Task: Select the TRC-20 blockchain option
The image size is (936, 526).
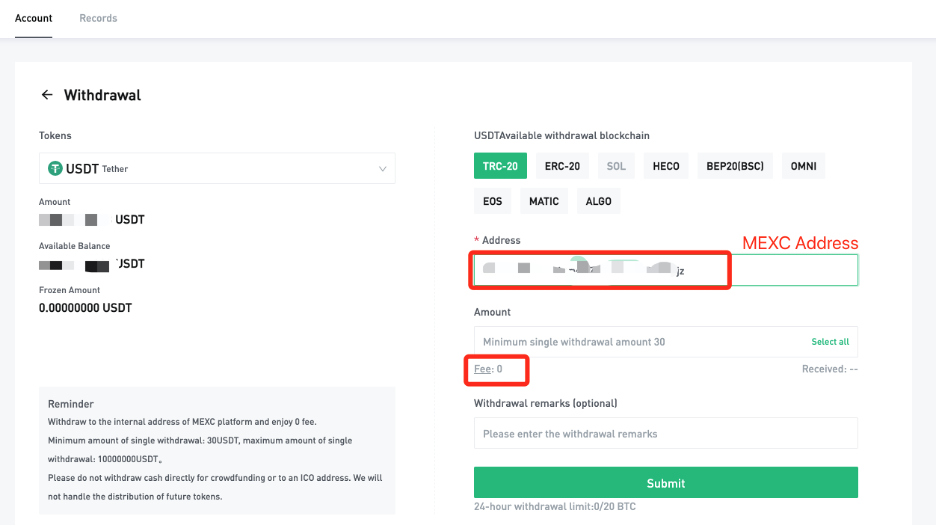Action: coord(500,166)
